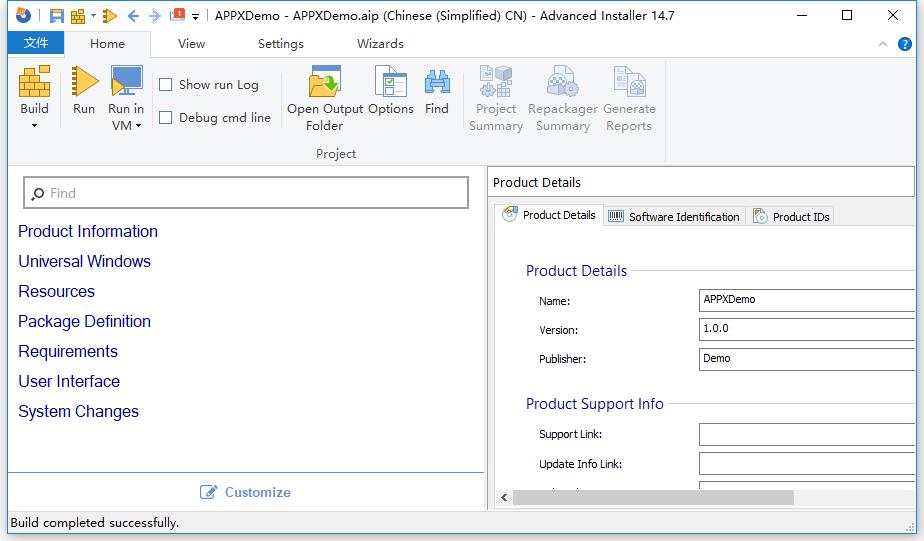
Task: Select the Product IDs tab
Action: tap(790, 217)
